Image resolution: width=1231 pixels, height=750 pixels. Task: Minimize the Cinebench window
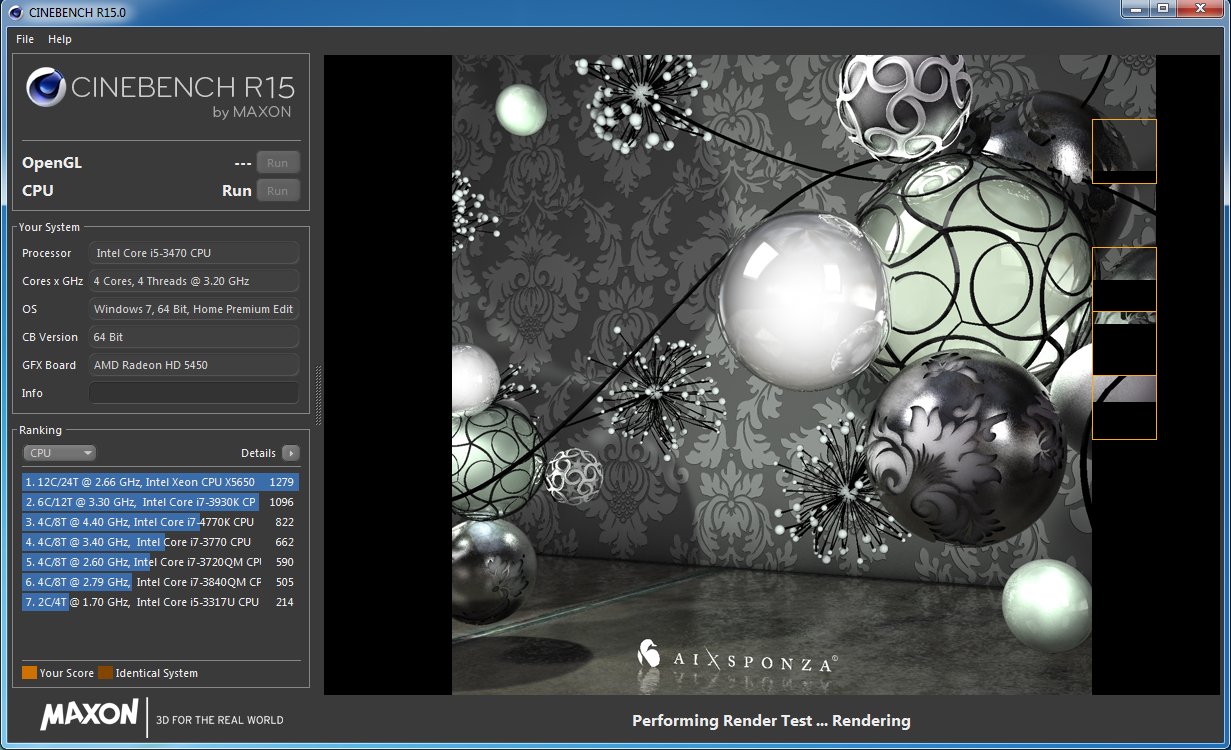1134,9
